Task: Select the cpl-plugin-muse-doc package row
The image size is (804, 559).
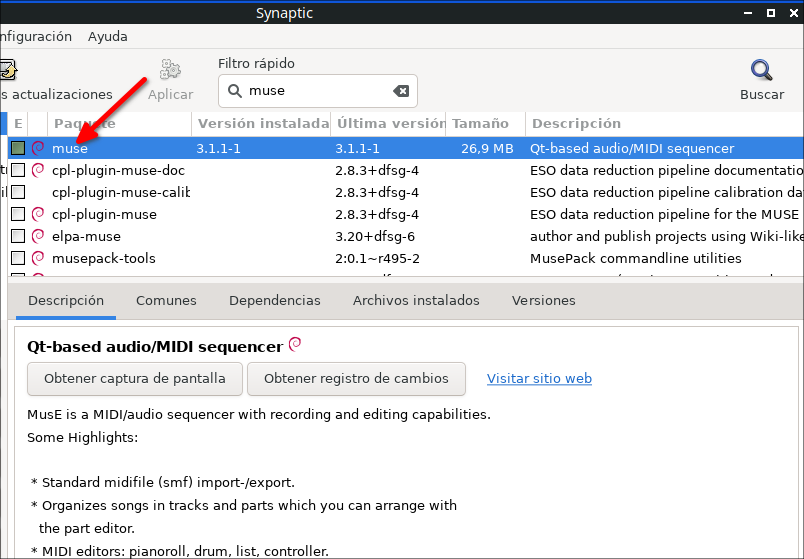Action: (406, 170)
